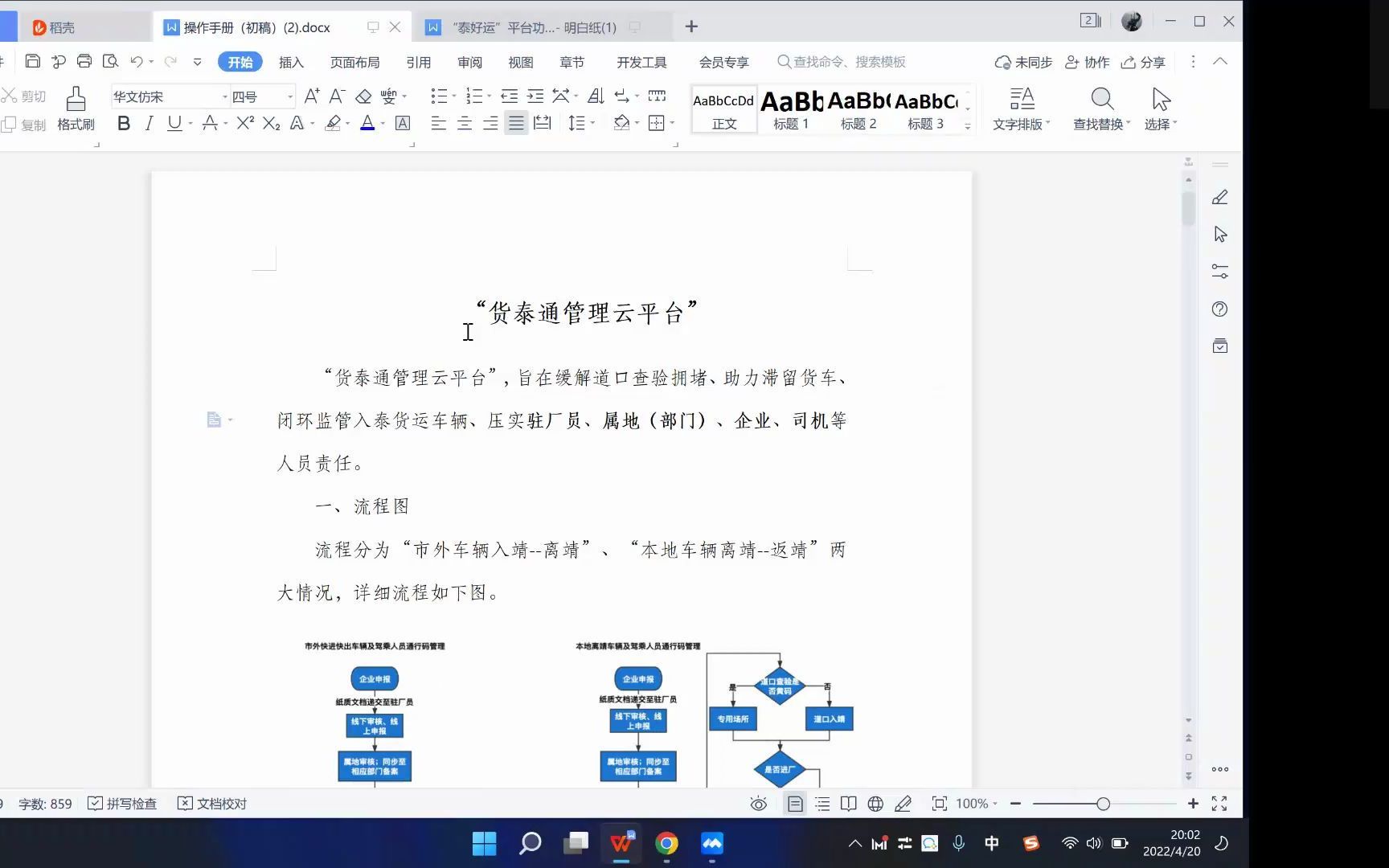Toggle reading mode view

click(849, 804)
